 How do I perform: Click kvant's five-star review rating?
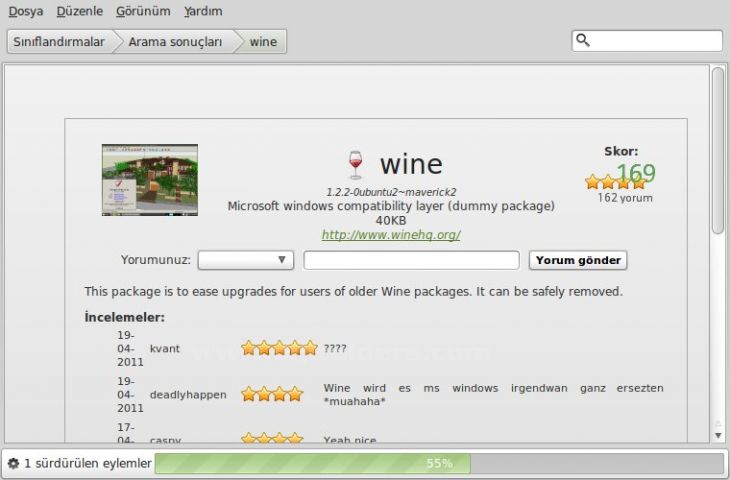tap(279, 348)
